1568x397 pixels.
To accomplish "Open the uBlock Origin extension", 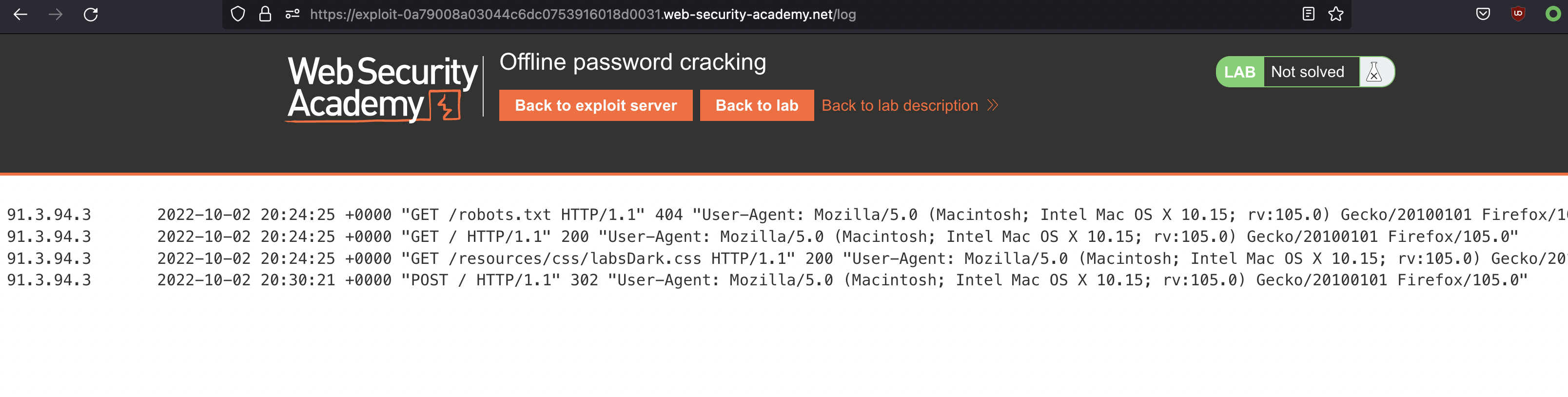I will click(x=1518, y=15).
